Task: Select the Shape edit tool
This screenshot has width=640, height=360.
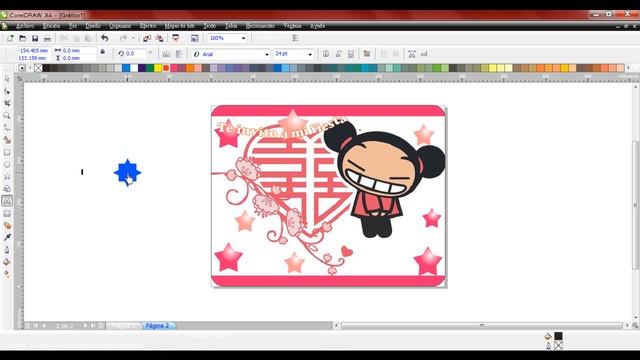Action: [x=7, y=91]
